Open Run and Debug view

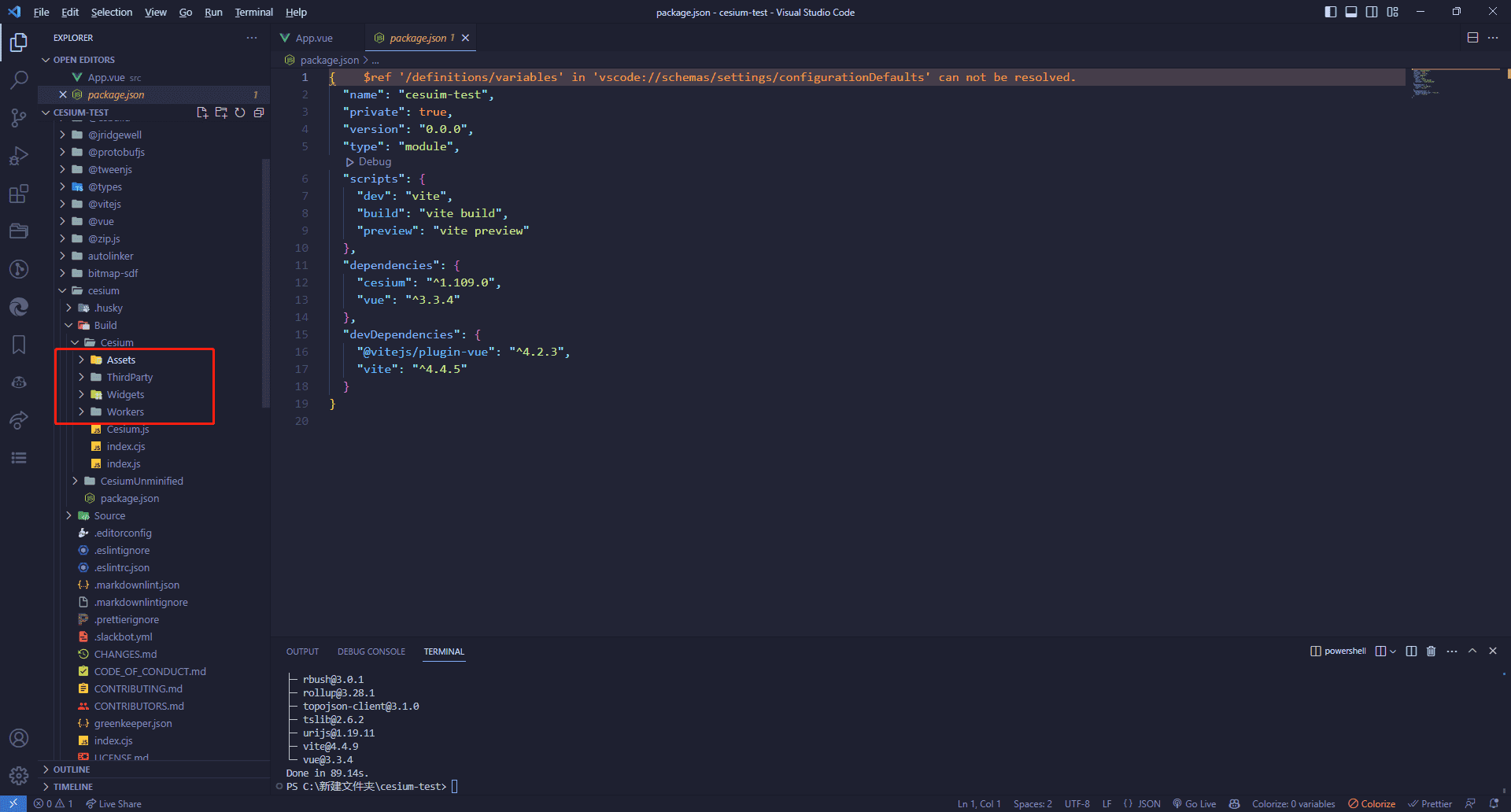(19, 155)
